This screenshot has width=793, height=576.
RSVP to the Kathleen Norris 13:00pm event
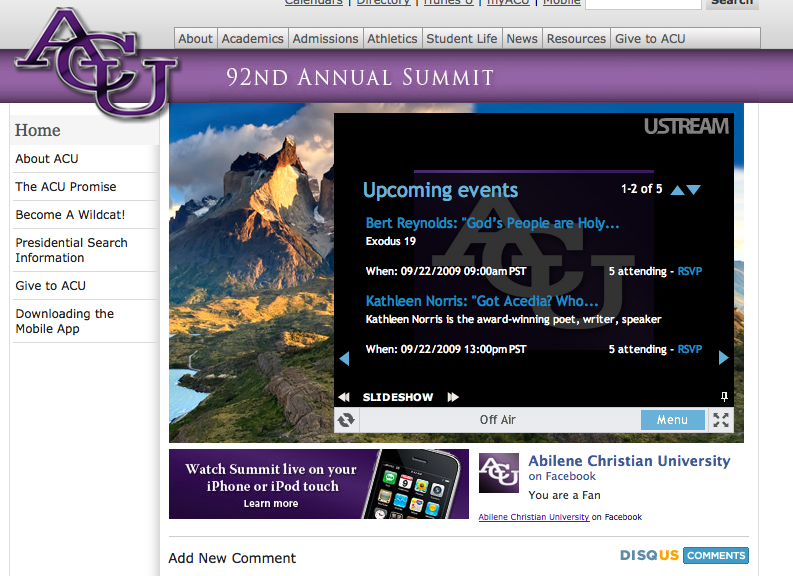pyautogui.click(x=689, y=349)
